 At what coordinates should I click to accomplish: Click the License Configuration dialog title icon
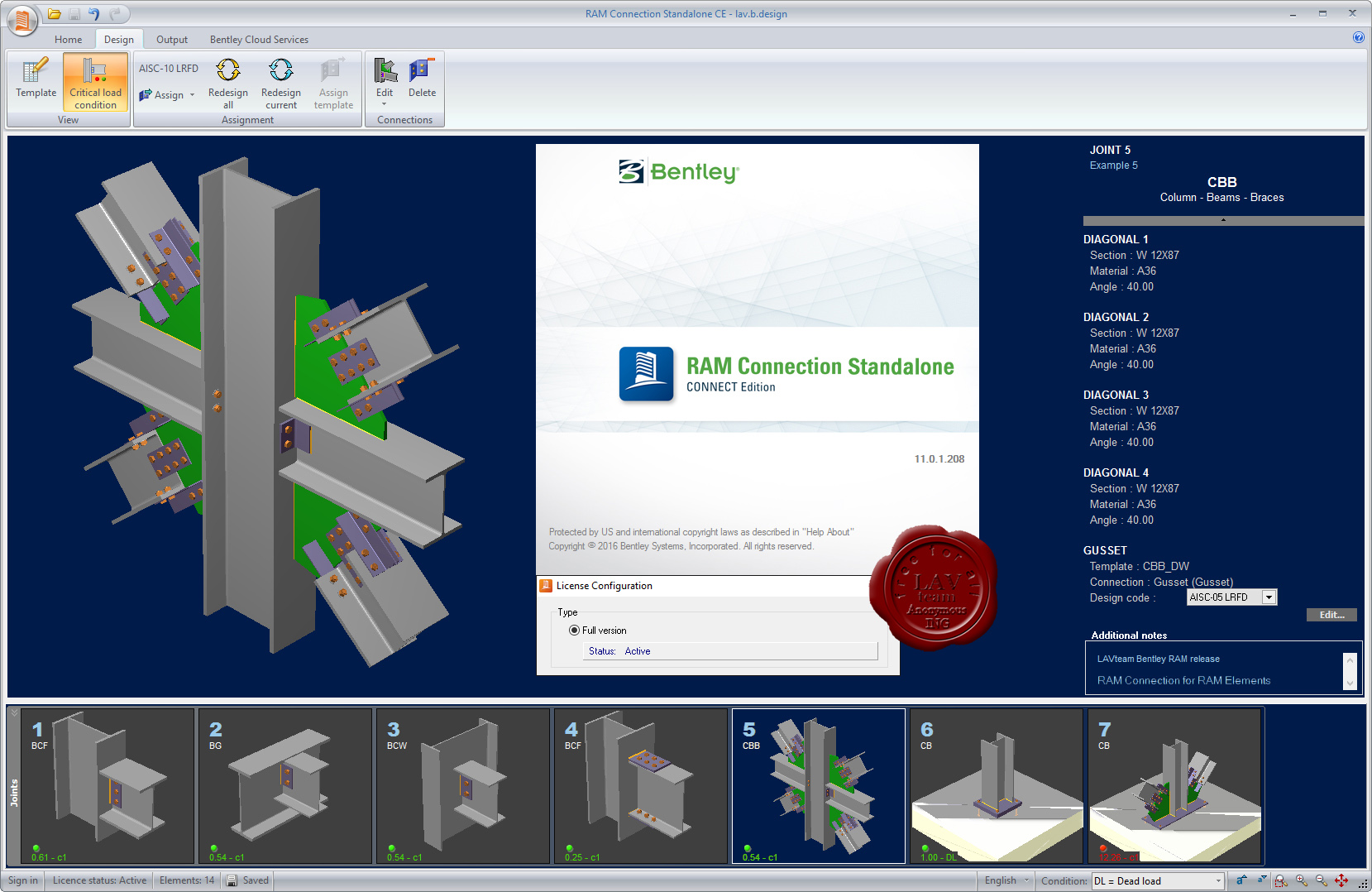click(546, 586)
